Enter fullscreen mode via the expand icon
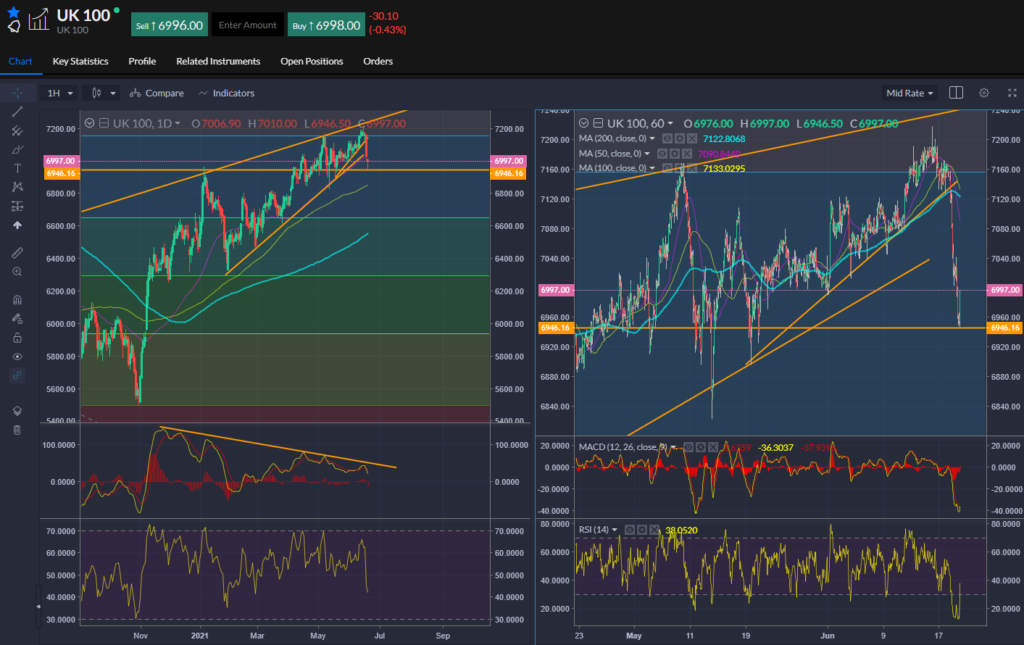The width and height of the screenshot is (1024, 645). tap(1012, 92)
